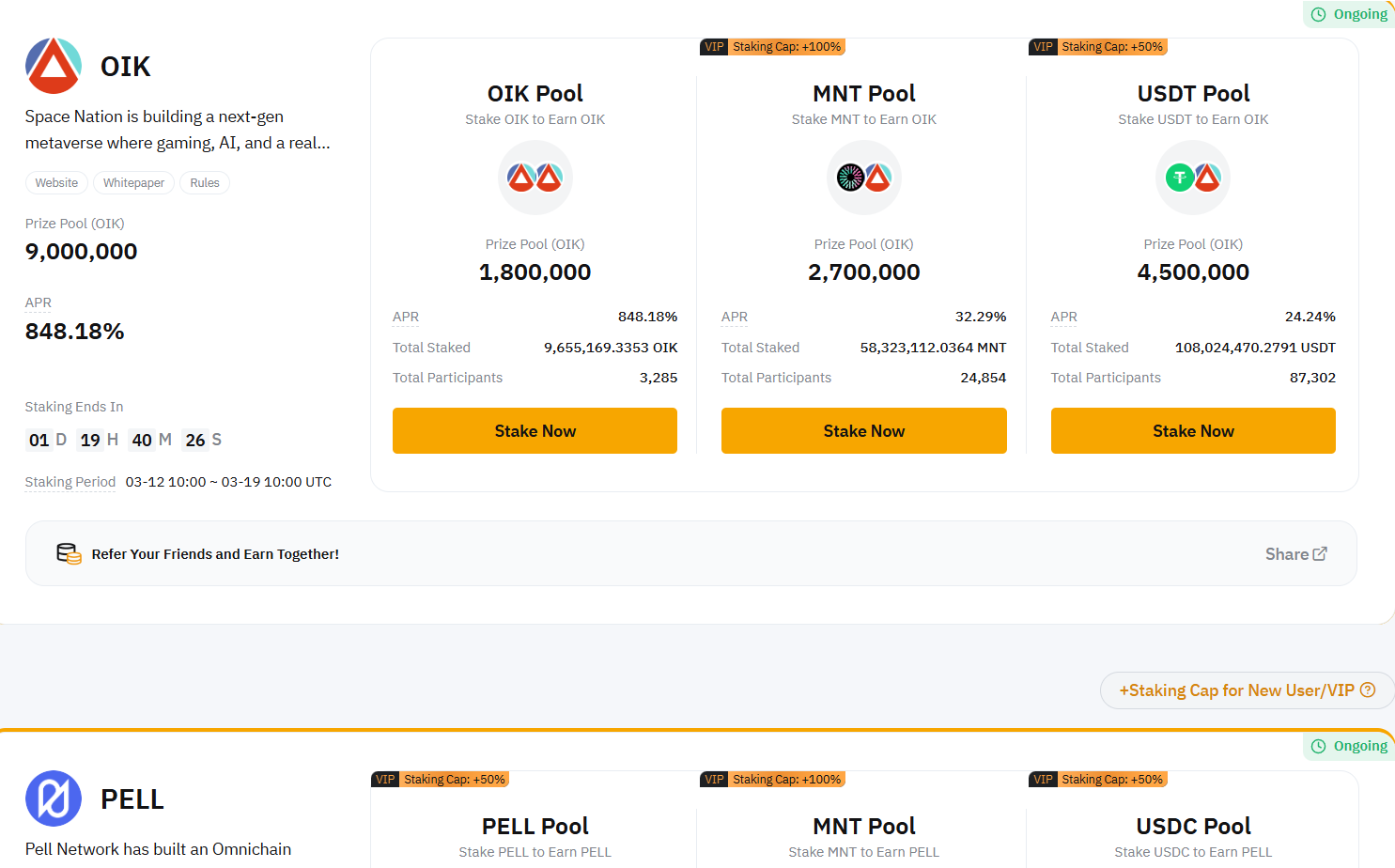1395x868 pixels.
Task: Click the 4,500,000 prize pool value
Action: [x=1193, y=272]
